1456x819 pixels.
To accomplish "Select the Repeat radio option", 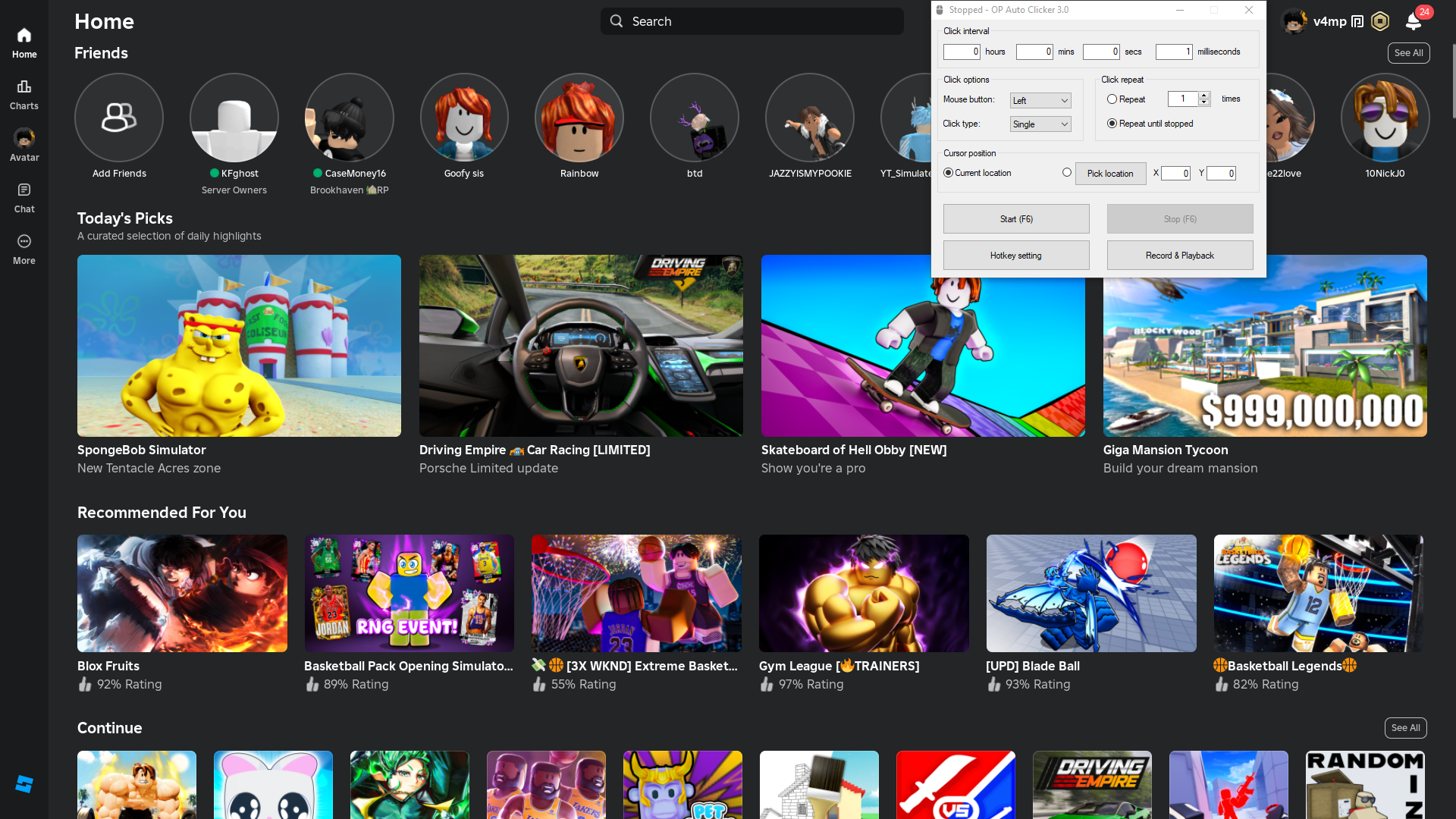I will click(x=1112, y=99).
